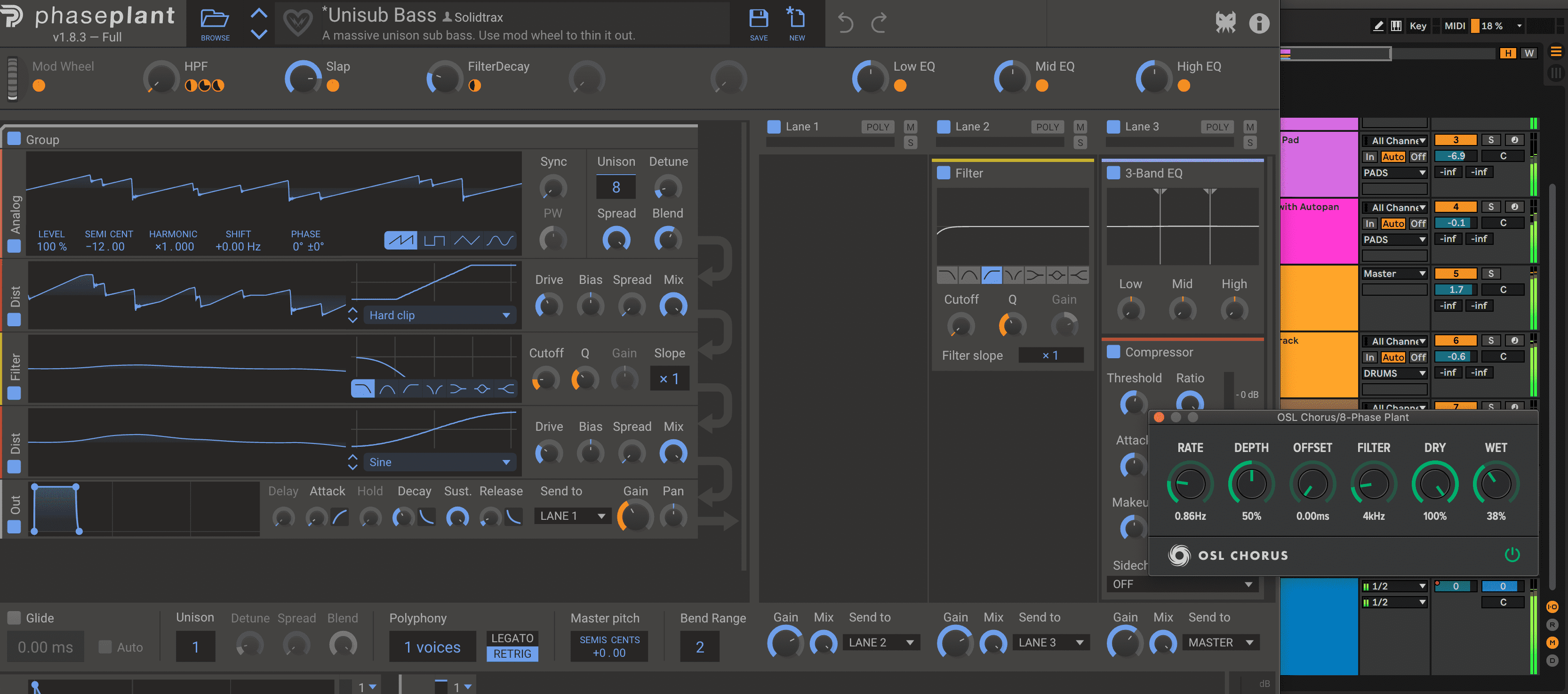Toggle the Hard clip Dist enable box

[x=14, y=320]
